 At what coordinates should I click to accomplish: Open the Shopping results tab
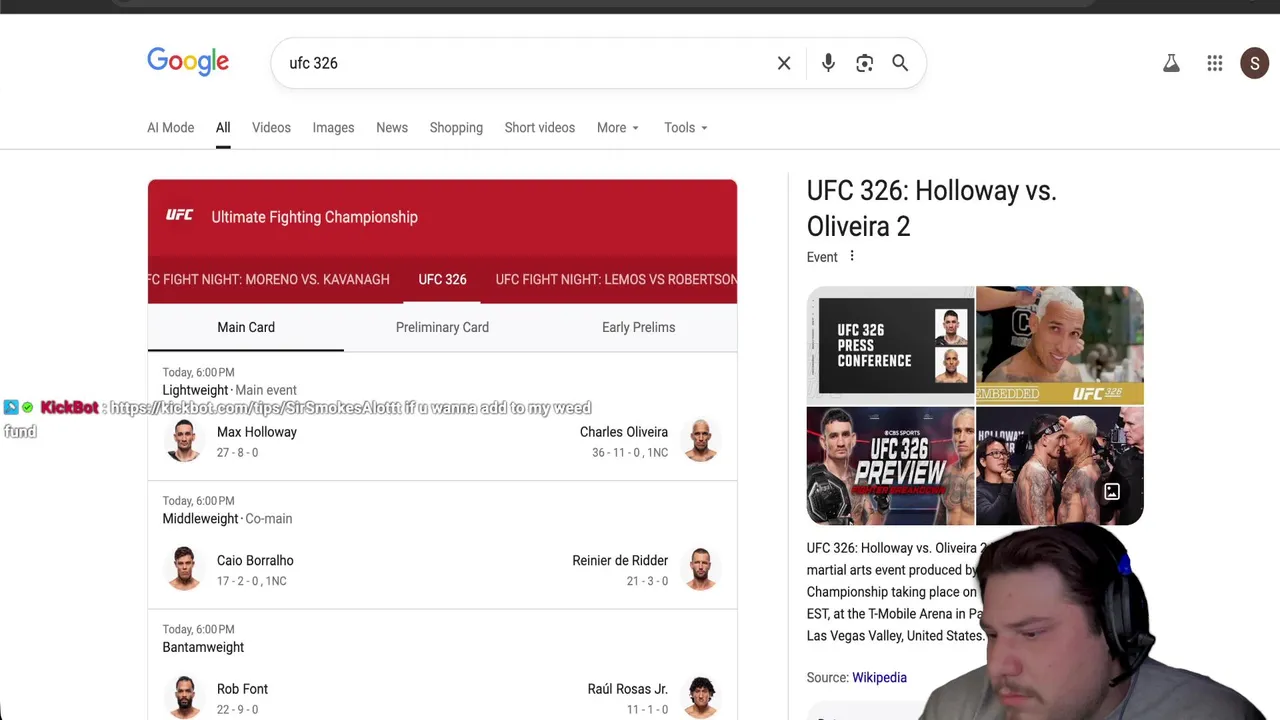(x=456, y=128)
